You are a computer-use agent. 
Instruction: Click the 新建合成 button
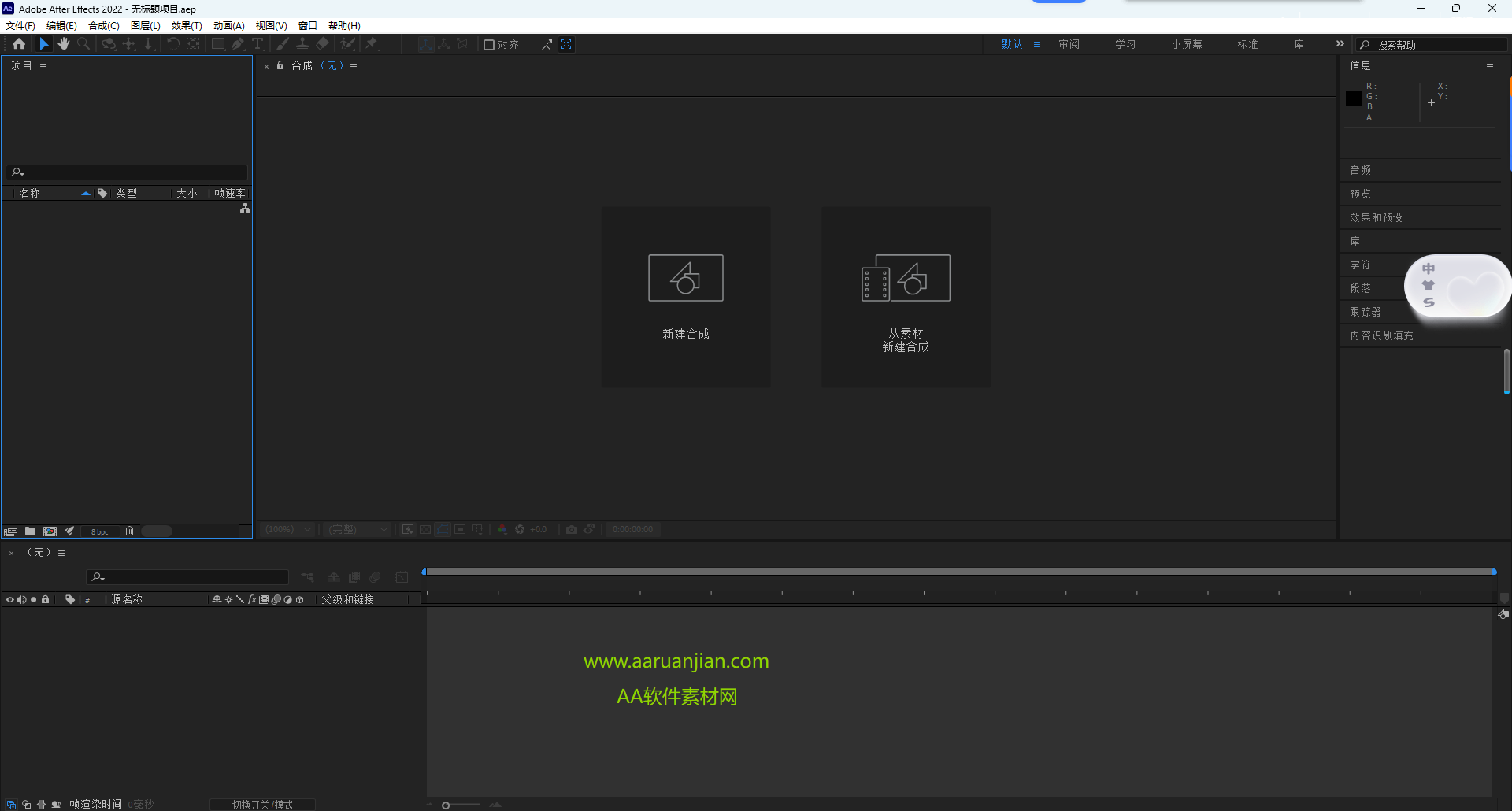point(685,297)
